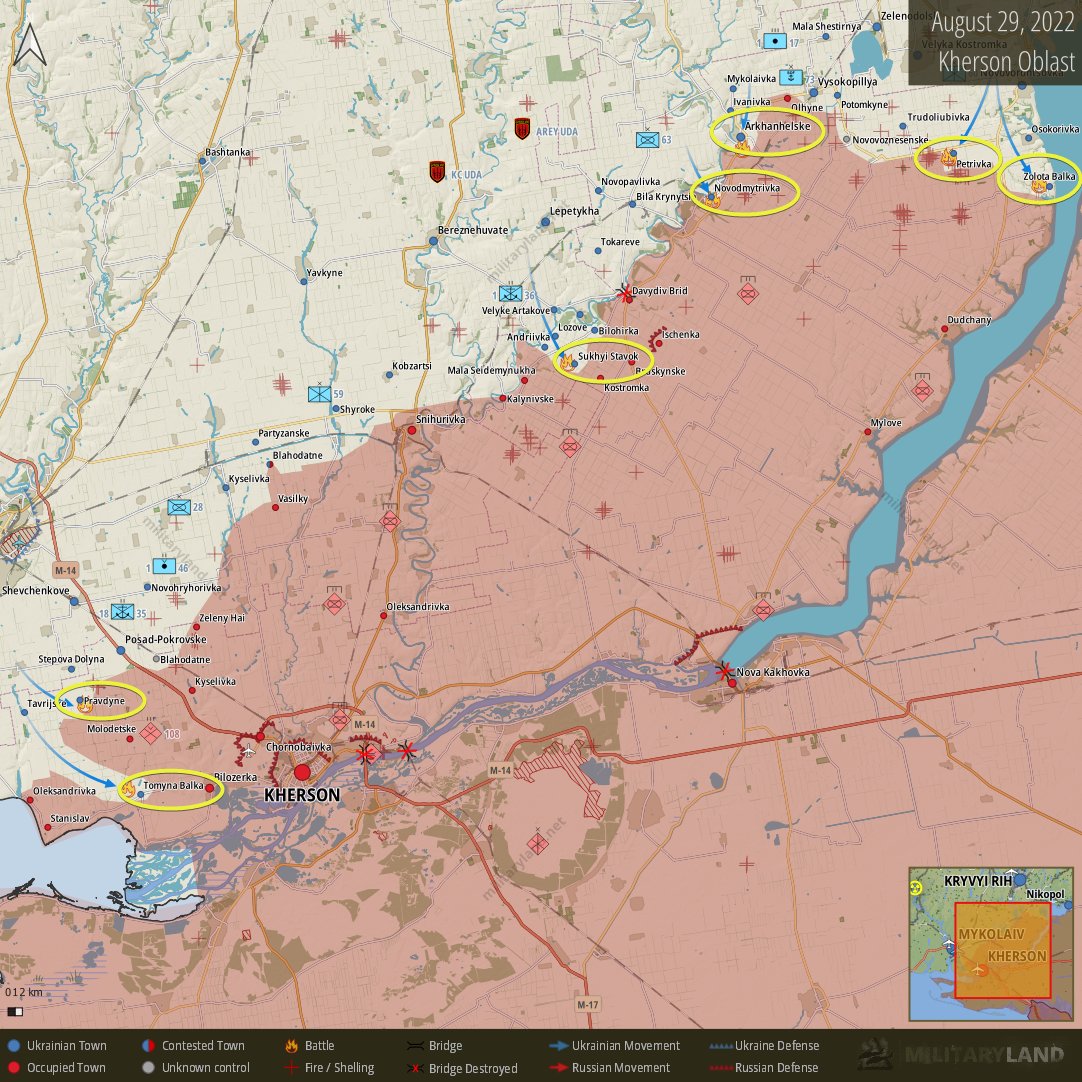Click the 'Davydiv Brid' town label

point(660,291)
